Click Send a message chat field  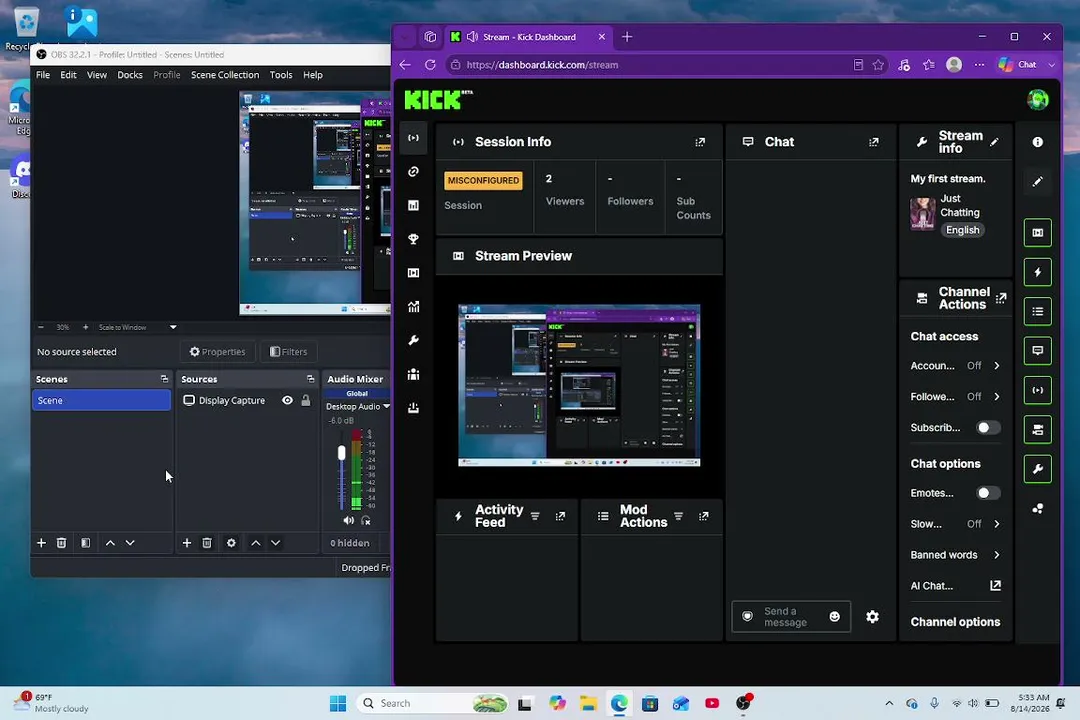(791, 617)
